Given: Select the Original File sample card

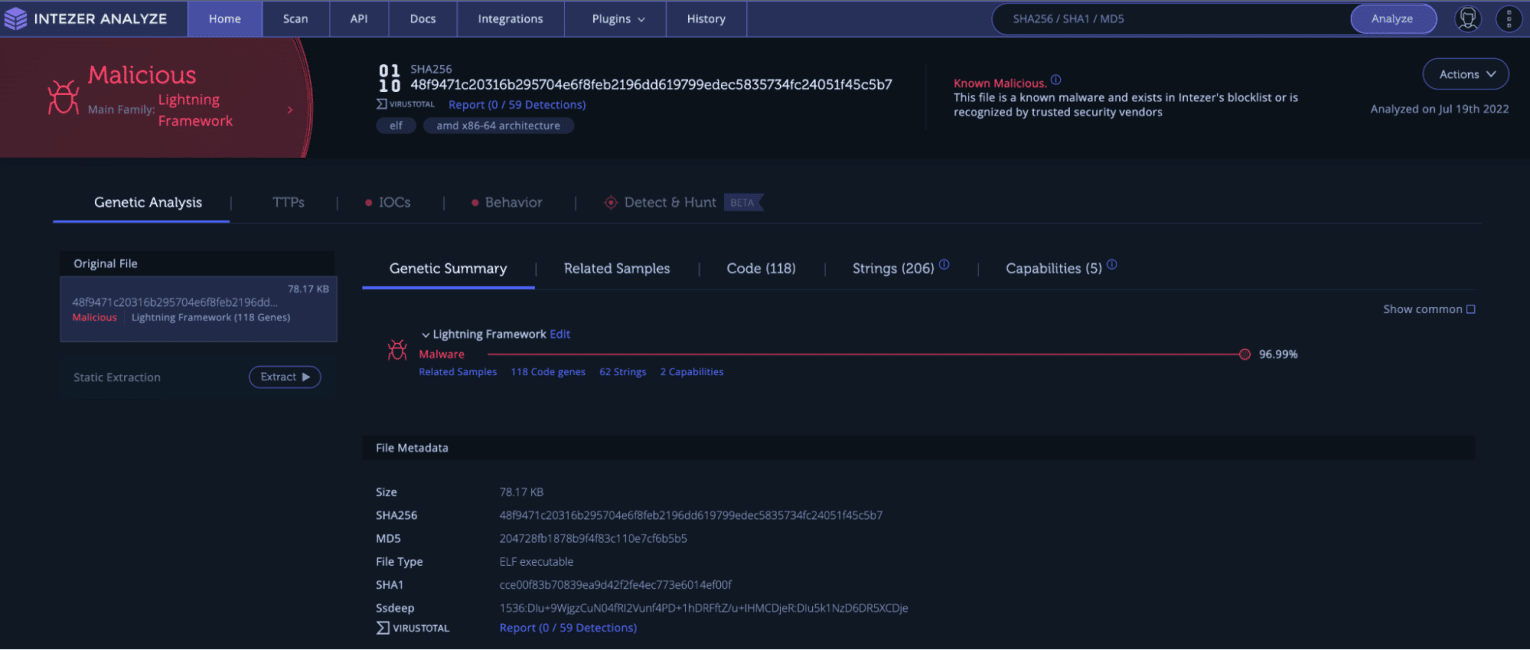Looking at the screenshot, I should pyautogui.click(x=198, y=309).
